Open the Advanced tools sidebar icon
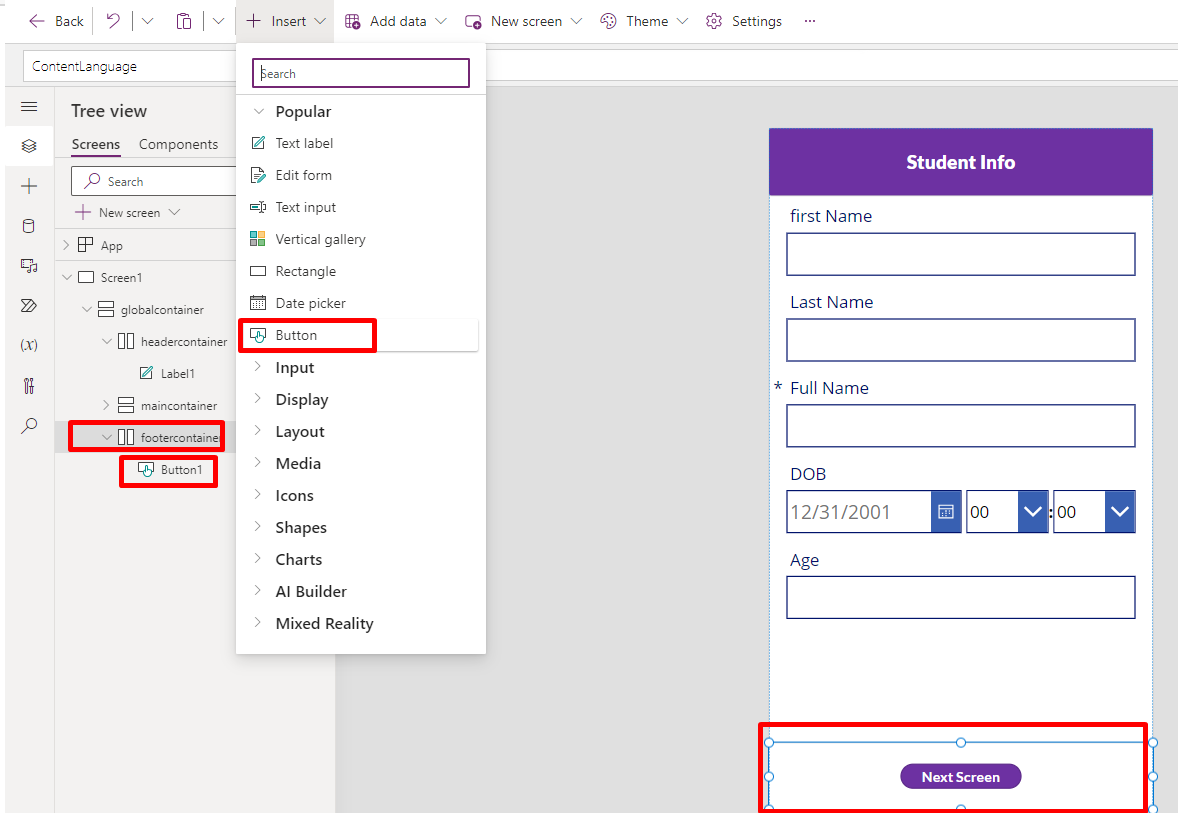Image resolution: width=1178 pixels, height=813 pixels. pos(29,385)
